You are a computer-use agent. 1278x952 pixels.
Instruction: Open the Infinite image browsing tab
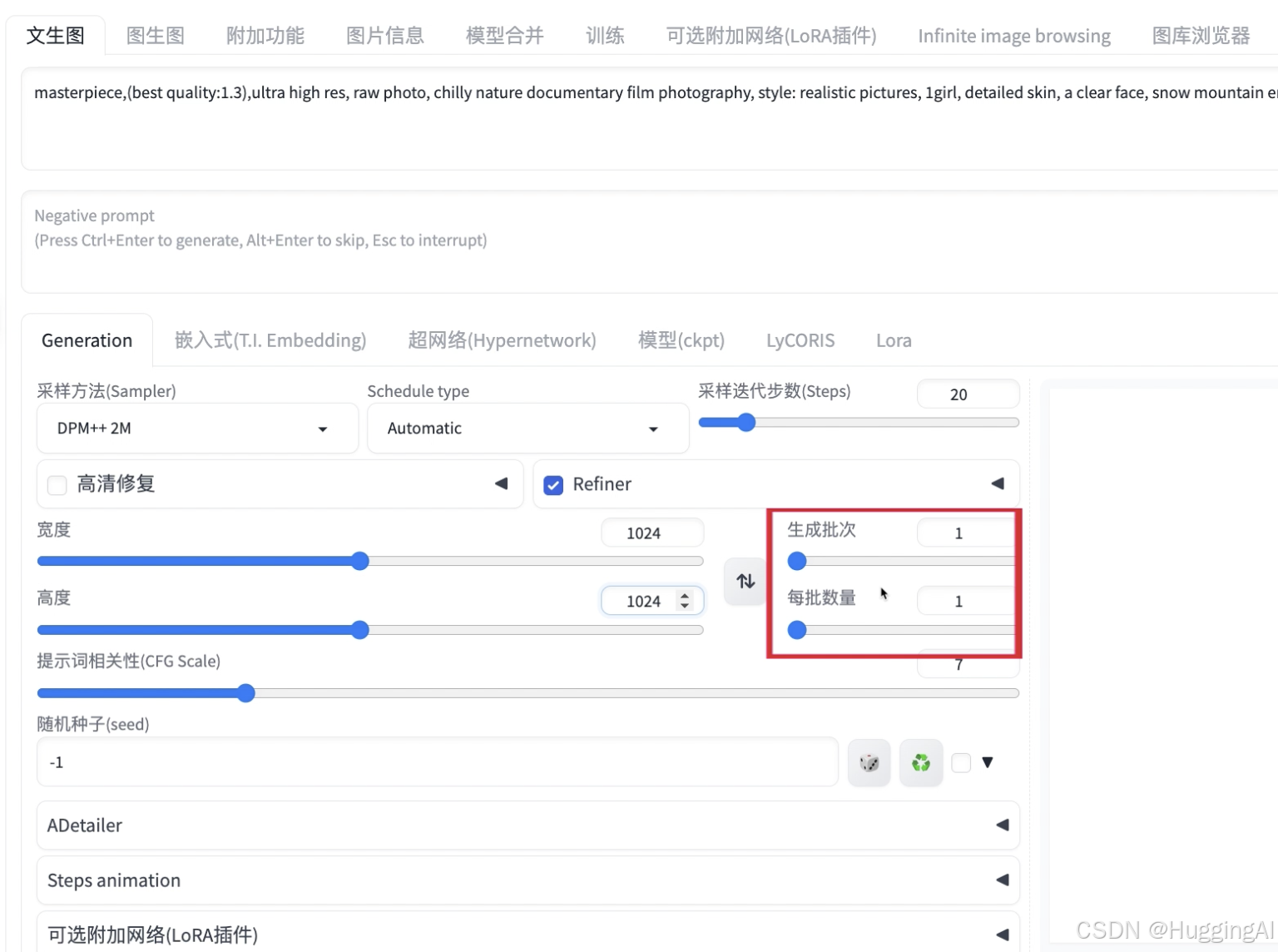point(1014,36)
